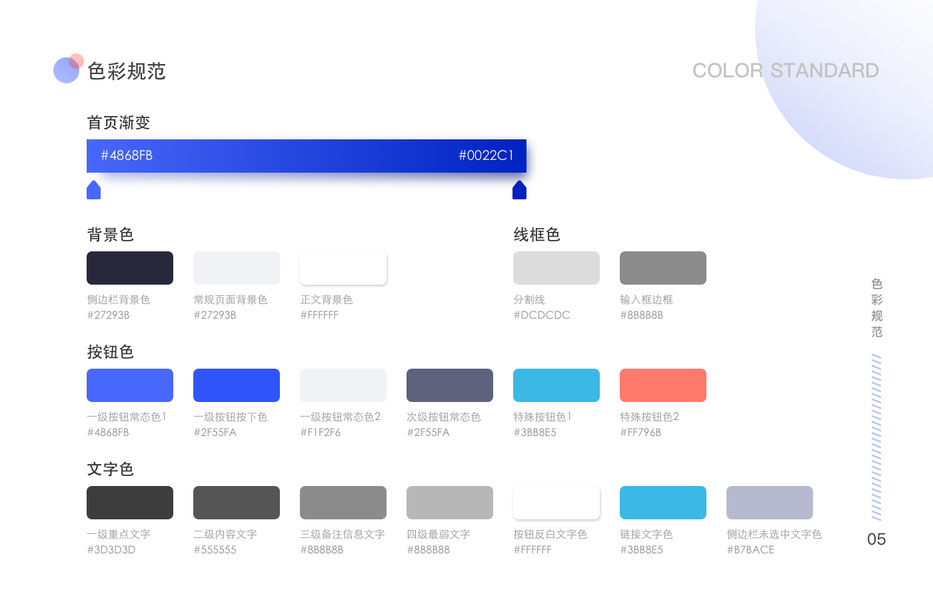The image size is (933, 600).
Task: Select the 次级按钮常态色 swatch
Action: (x=450, y=385)
